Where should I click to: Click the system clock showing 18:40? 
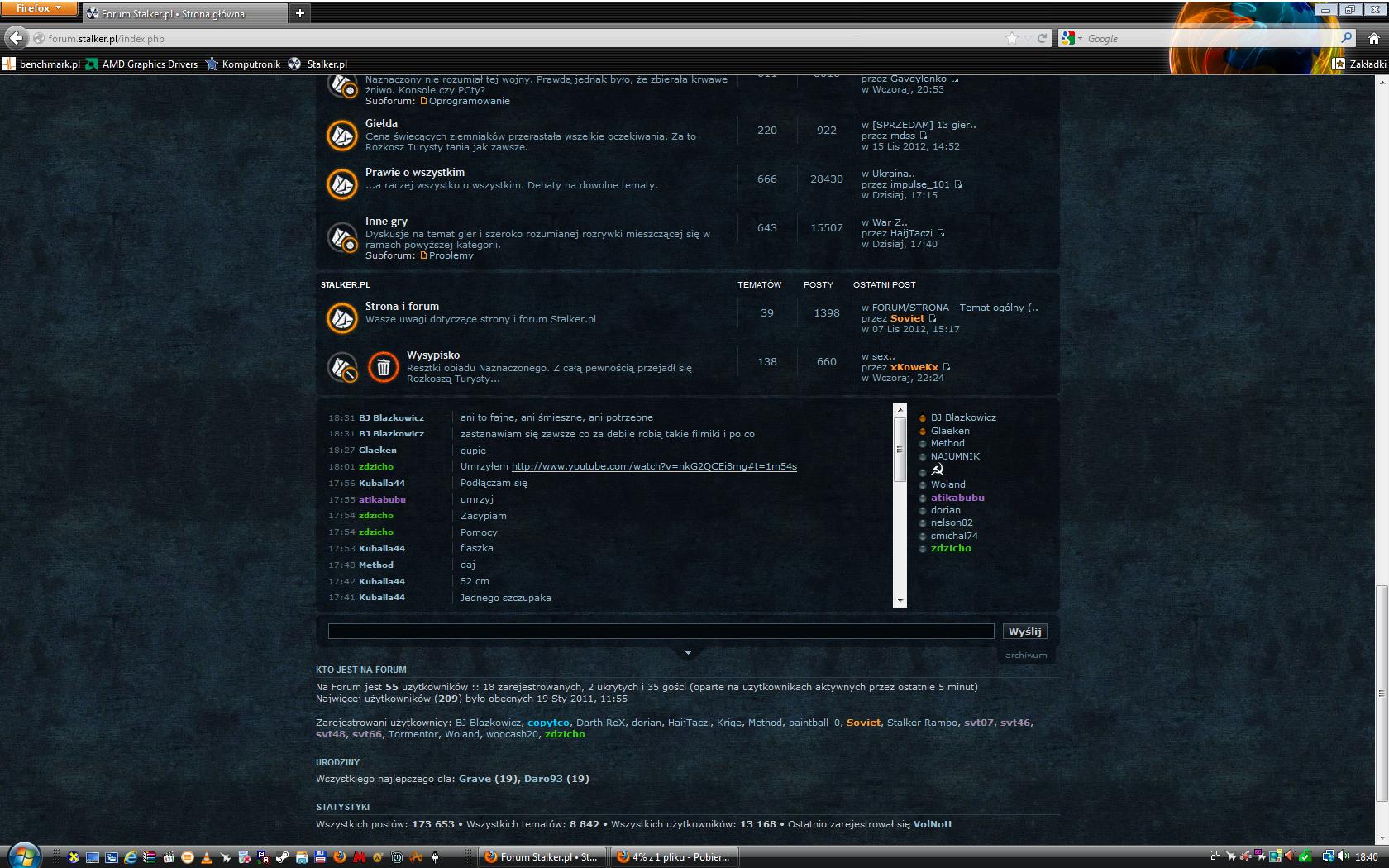[x=1367, y=856]
